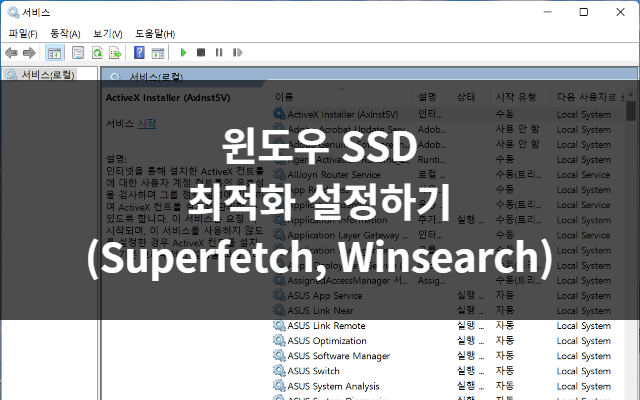Click the Restart Service icon
Viewport: 640px width, 400px height.
click(x=238, y=52)
